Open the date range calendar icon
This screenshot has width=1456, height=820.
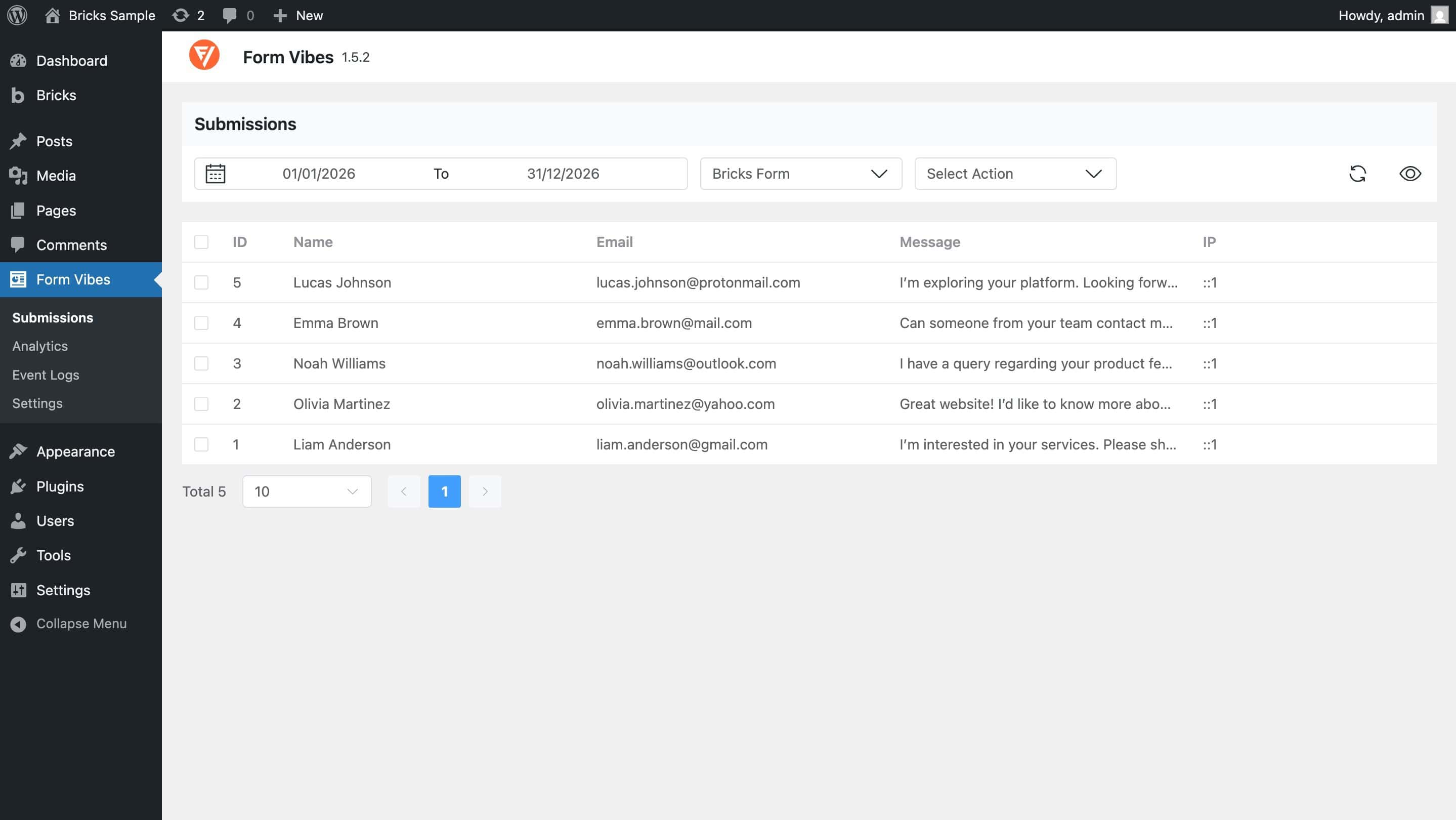(x=216, y=173)
